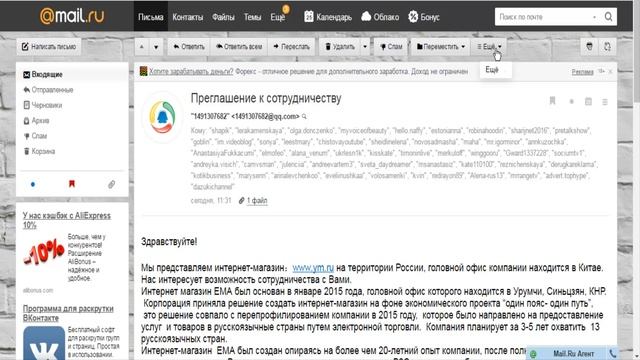
Task: Flag this message with bookmark icon
Action: pyautogui.click(x=552, y=101)
